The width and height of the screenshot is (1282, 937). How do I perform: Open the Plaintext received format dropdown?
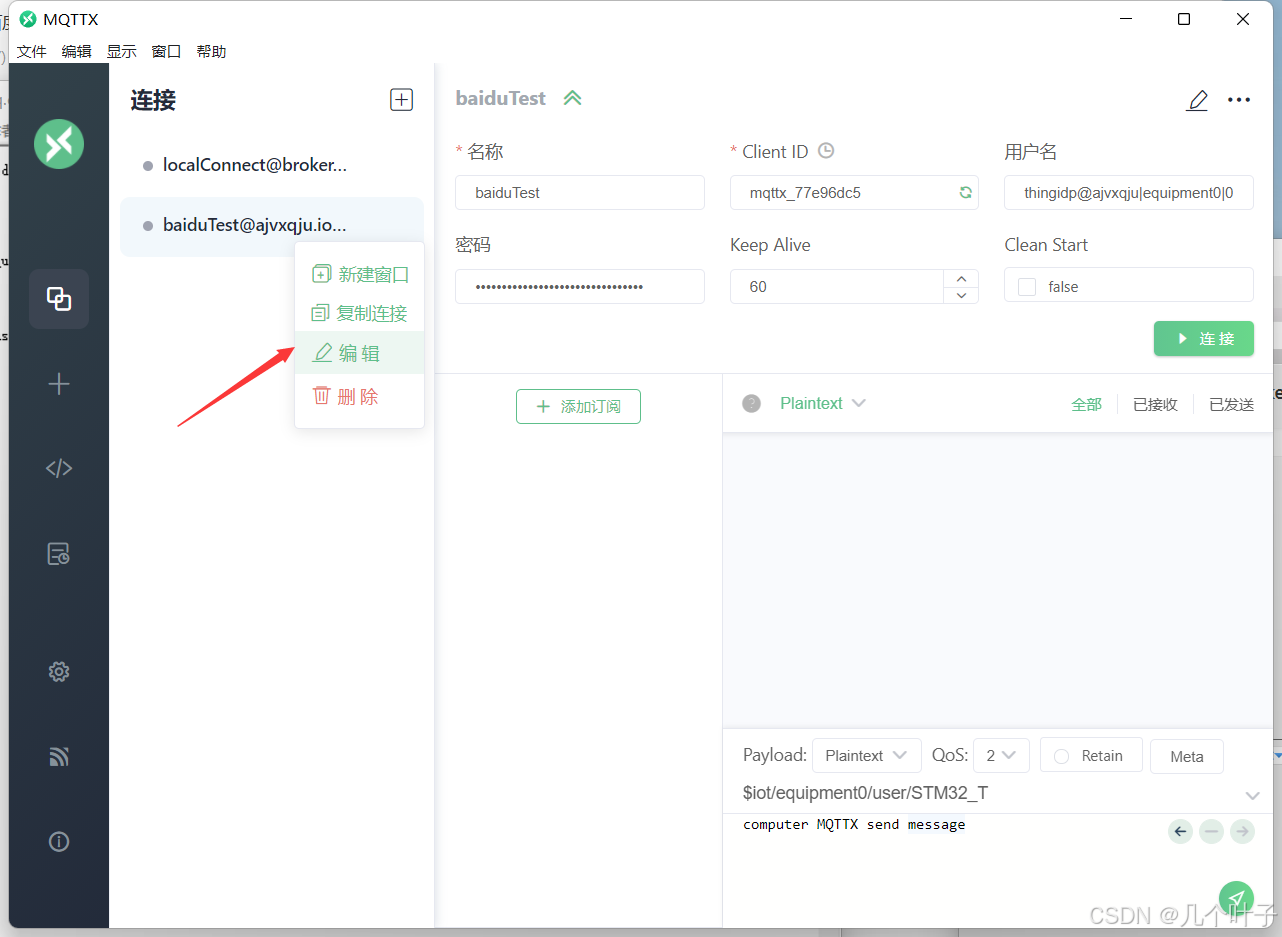click(x=822, y=403)
